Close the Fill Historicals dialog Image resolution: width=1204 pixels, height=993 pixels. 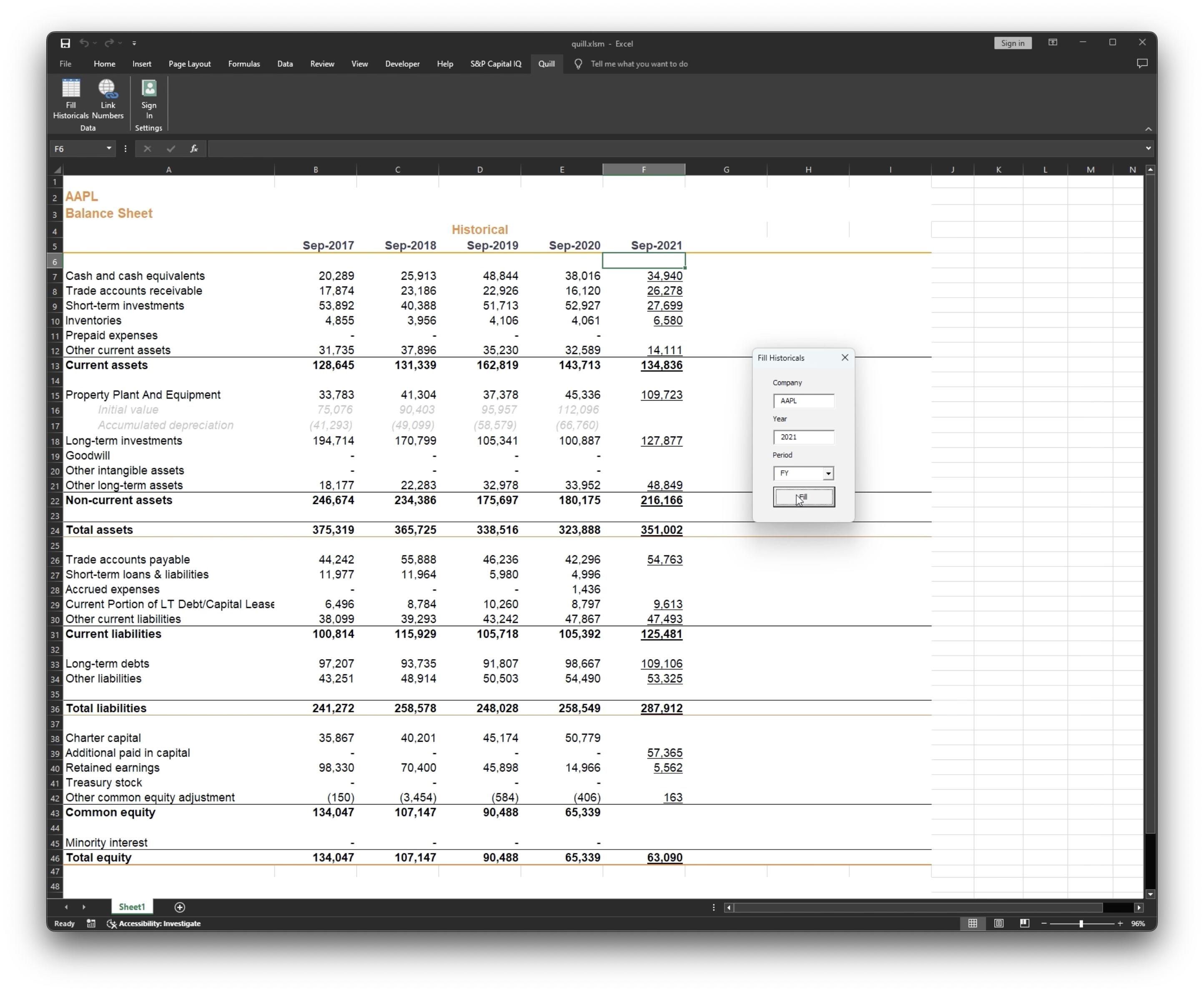[x=844, y=358]
